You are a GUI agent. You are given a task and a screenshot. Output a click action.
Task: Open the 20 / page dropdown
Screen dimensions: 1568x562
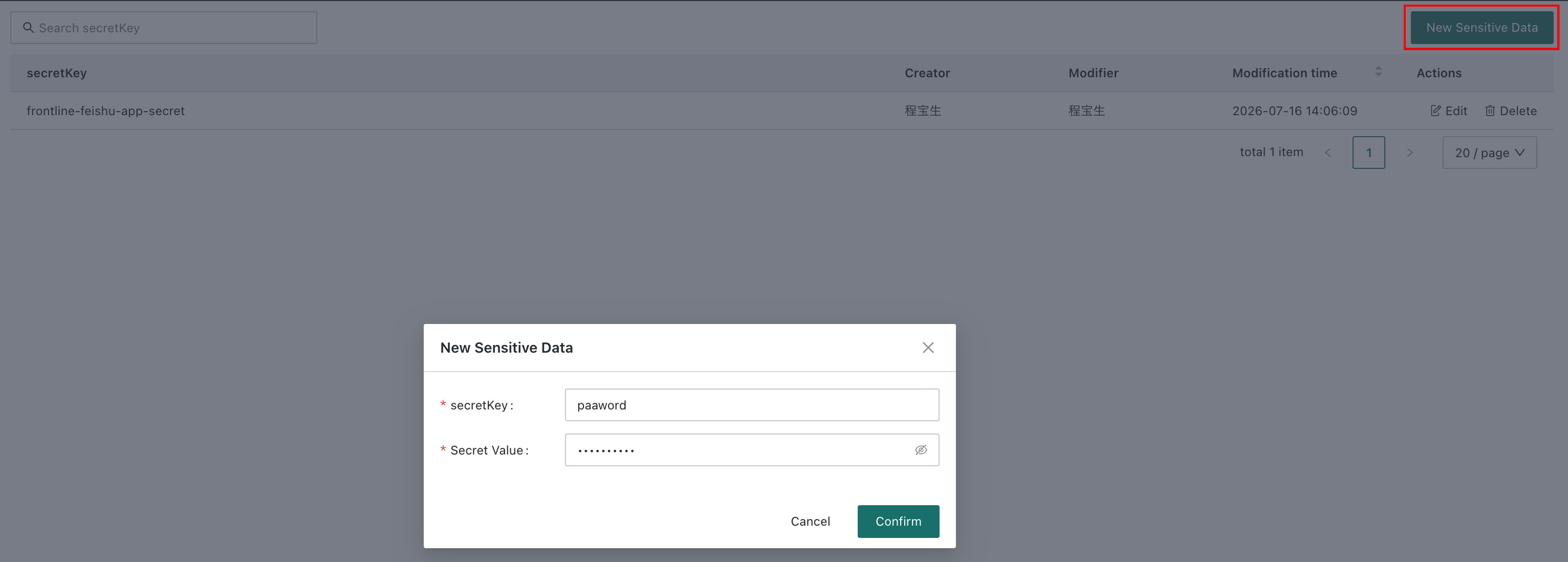click(x=1489, y=152)
